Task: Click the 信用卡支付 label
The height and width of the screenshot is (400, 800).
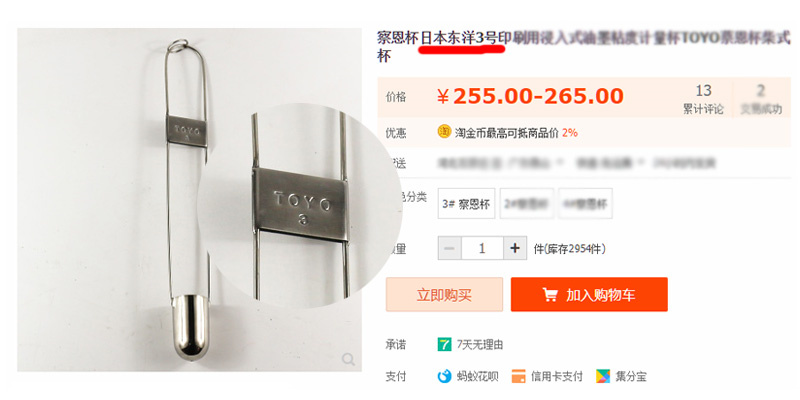Action: (x=557, y=377)
